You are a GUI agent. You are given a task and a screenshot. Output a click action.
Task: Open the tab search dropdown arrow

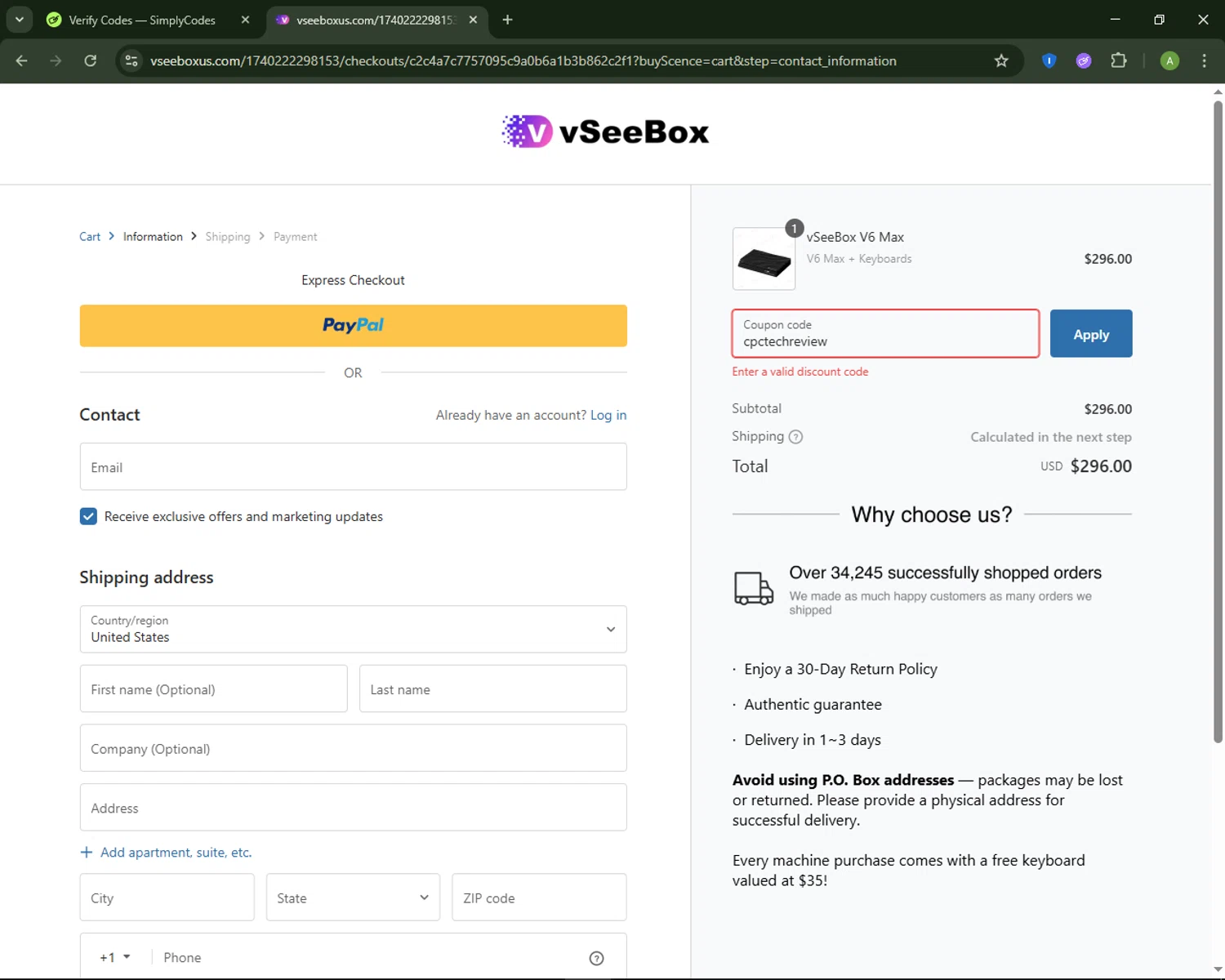pyautogui.click(x=19, y=20)
